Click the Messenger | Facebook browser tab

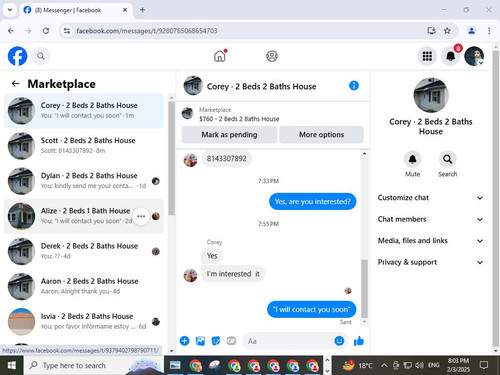click(76, 10)
